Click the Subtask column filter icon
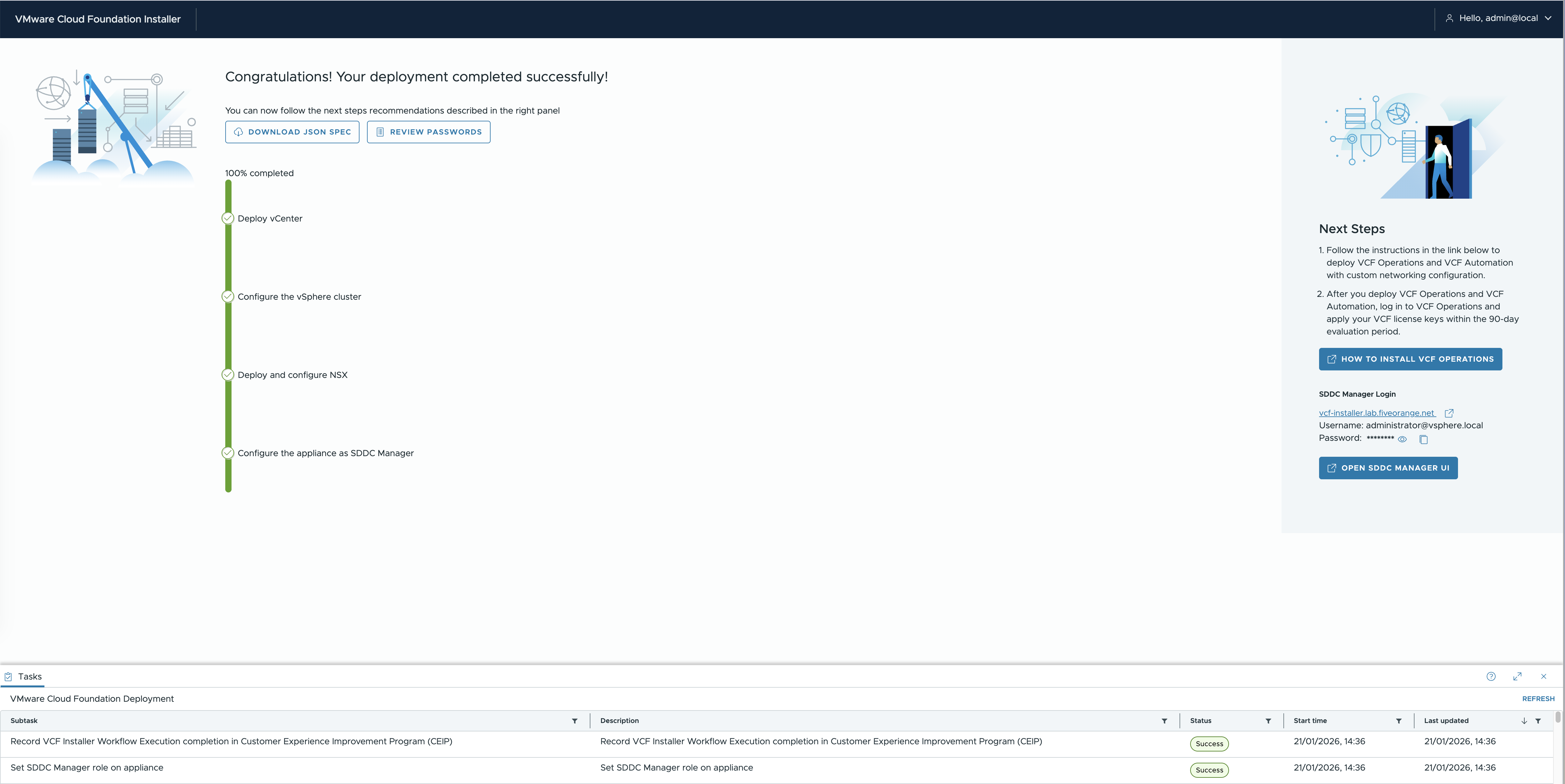 574,721
